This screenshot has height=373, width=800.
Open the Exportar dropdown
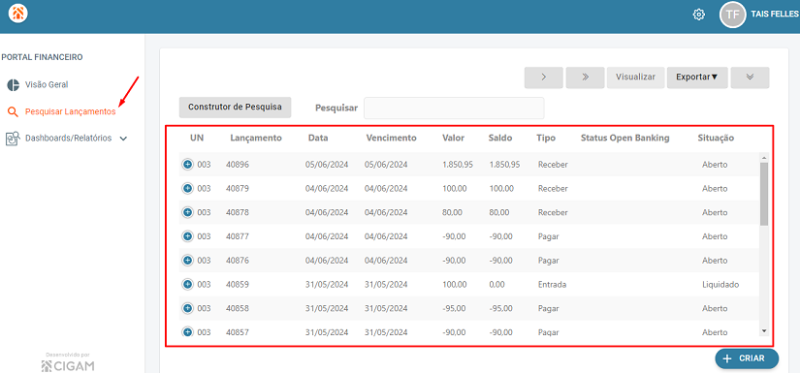697,78
